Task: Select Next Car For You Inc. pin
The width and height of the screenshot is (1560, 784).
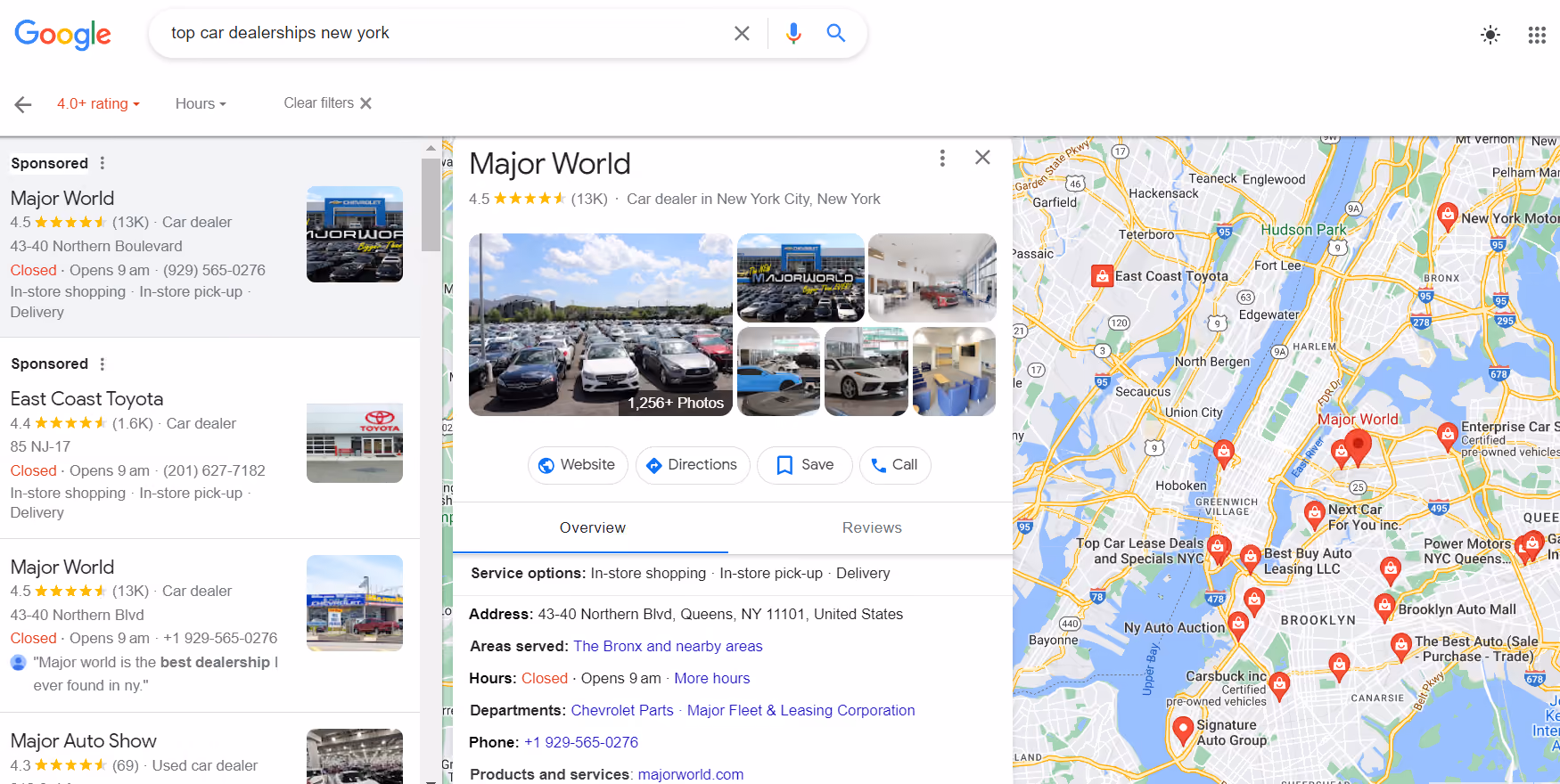Action: pyautogui.click(x=1314, y=514)
